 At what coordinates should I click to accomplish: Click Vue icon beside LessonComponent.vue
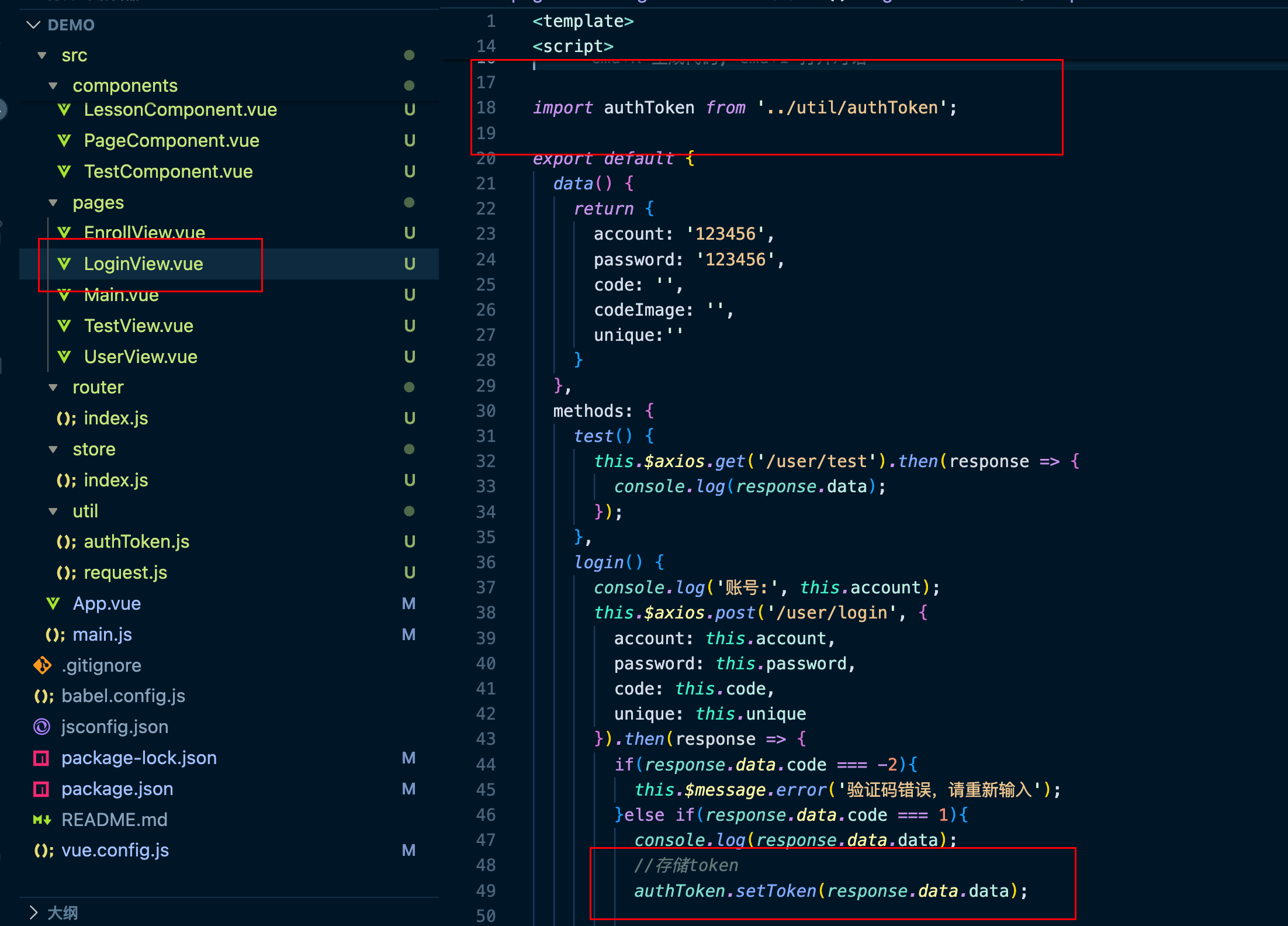(x=64, y=109)
